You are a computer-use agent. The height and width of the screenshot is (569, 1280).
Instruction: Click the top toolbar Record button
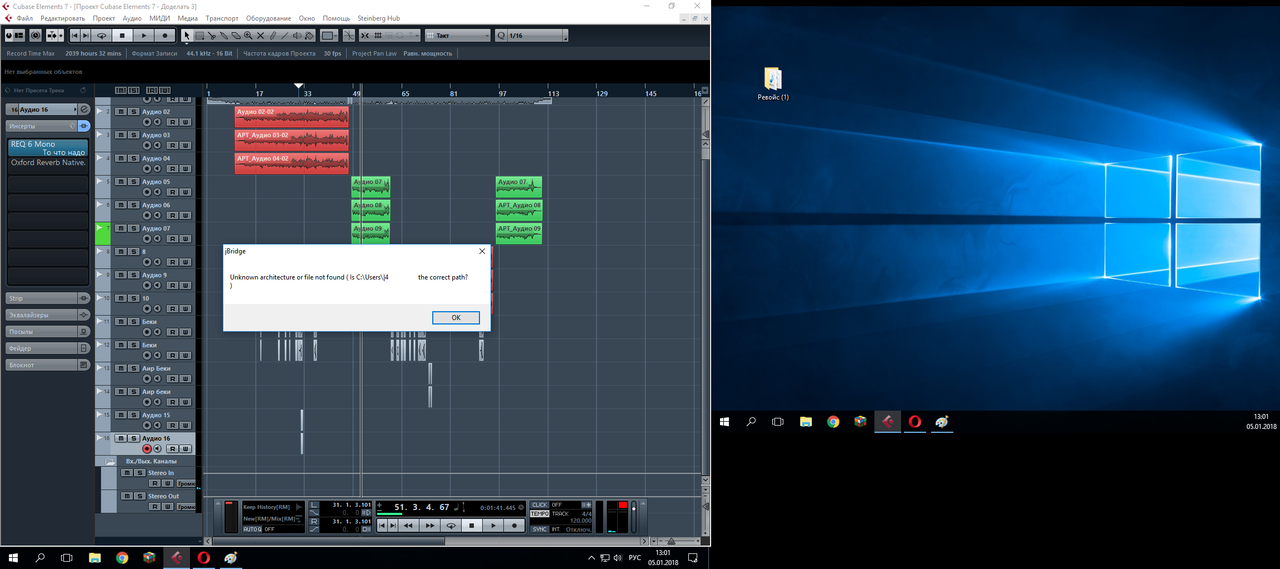(165, 35)
